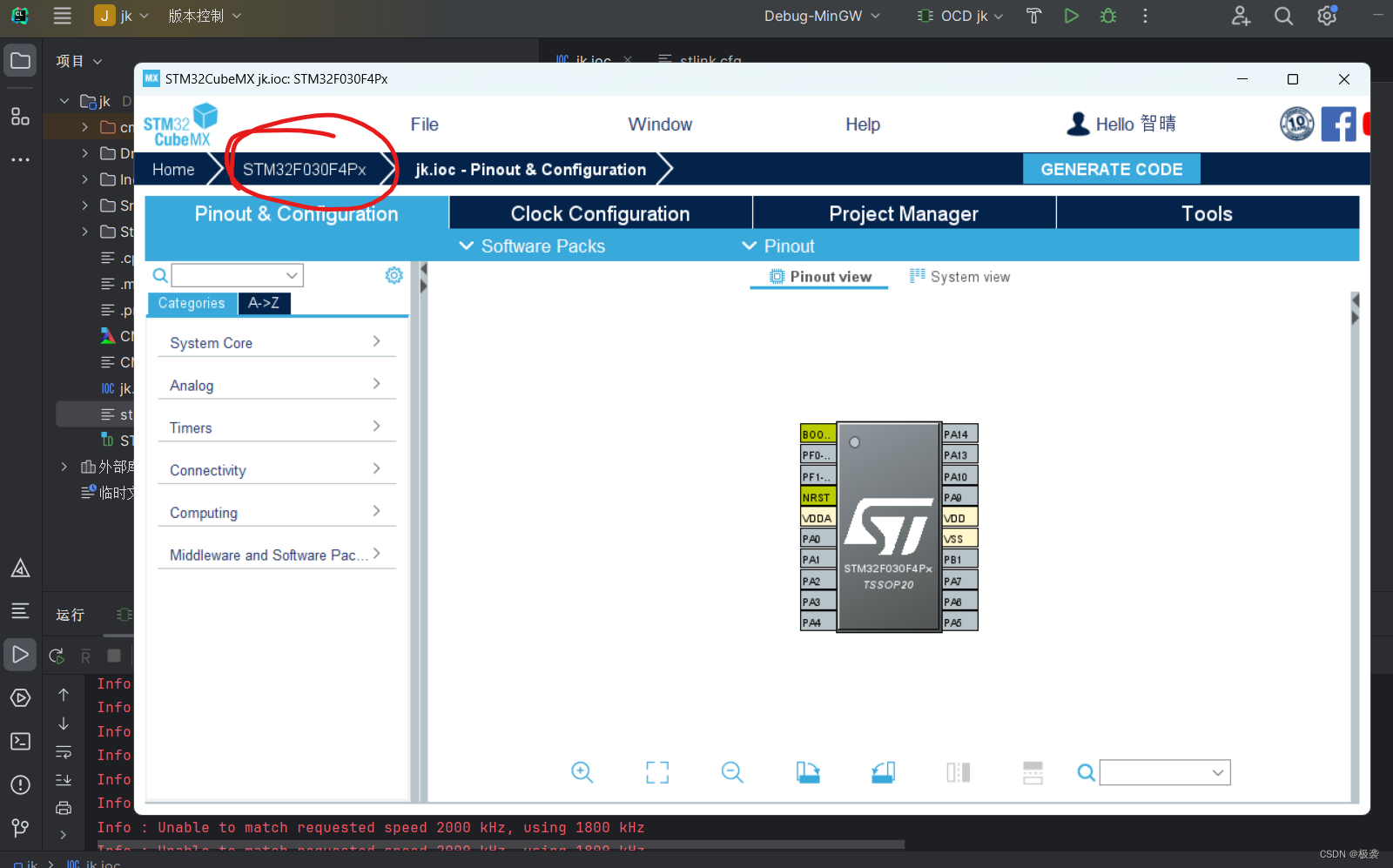Open category settings gear in CubeMX
Image resolution: width=1393 pixels, height=868 pixels.
pyautogui.click(x=394, y=275)
